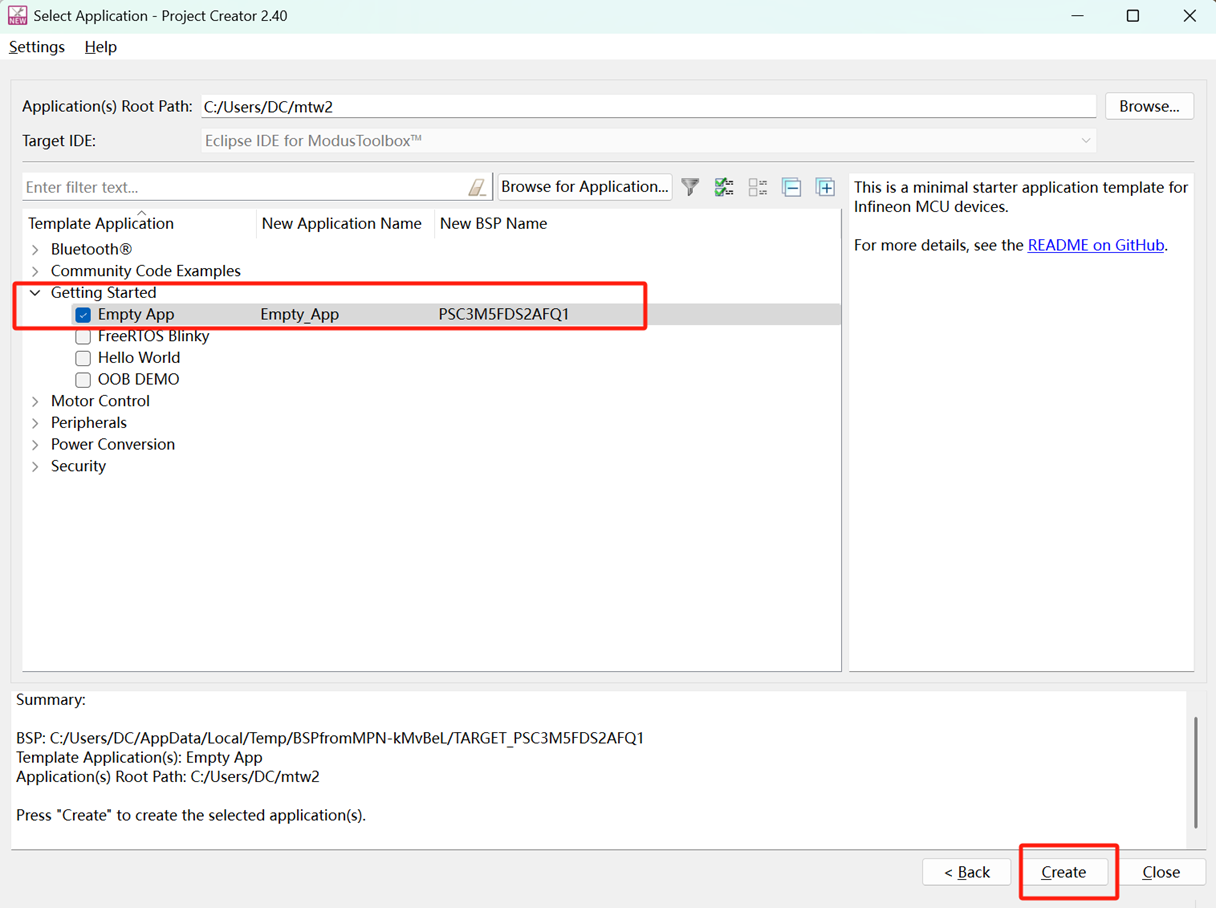Click the funnel filter icon
The image size is (1216, 908).
point(690,187)
